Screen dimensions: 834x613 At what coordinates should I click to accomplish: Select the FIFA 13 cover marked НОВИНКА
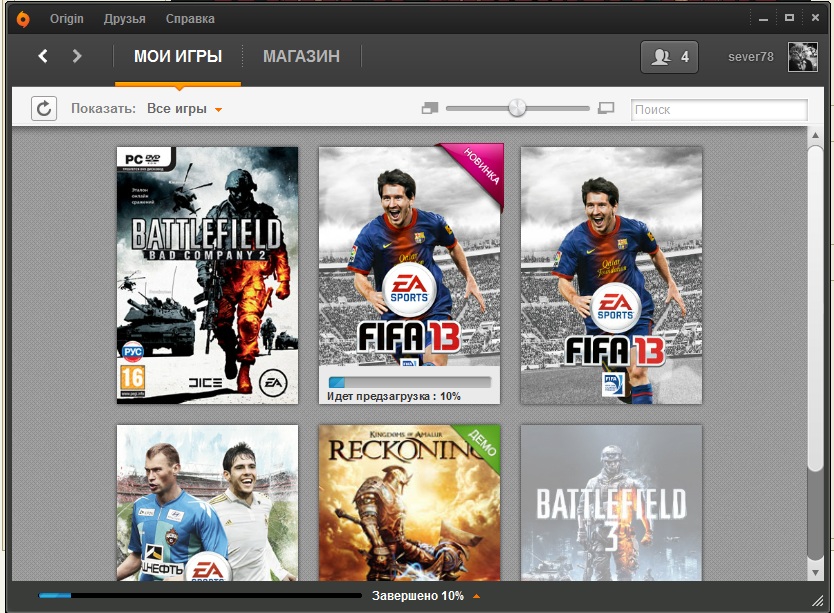pos(410,275)
